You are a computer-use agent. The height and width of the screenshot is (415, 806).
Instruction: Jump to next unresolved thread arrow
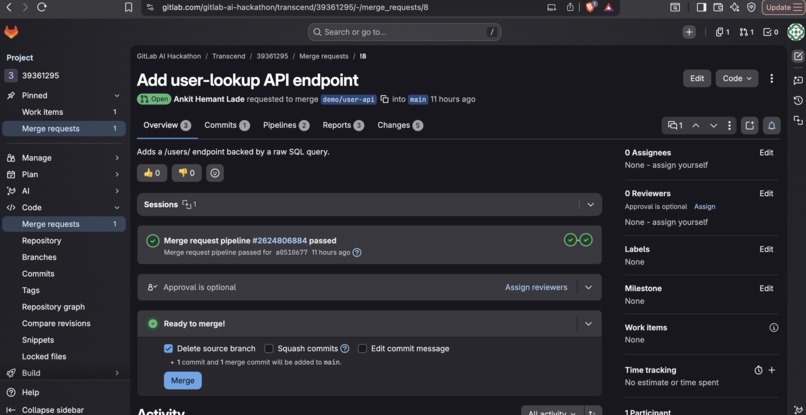713,125
